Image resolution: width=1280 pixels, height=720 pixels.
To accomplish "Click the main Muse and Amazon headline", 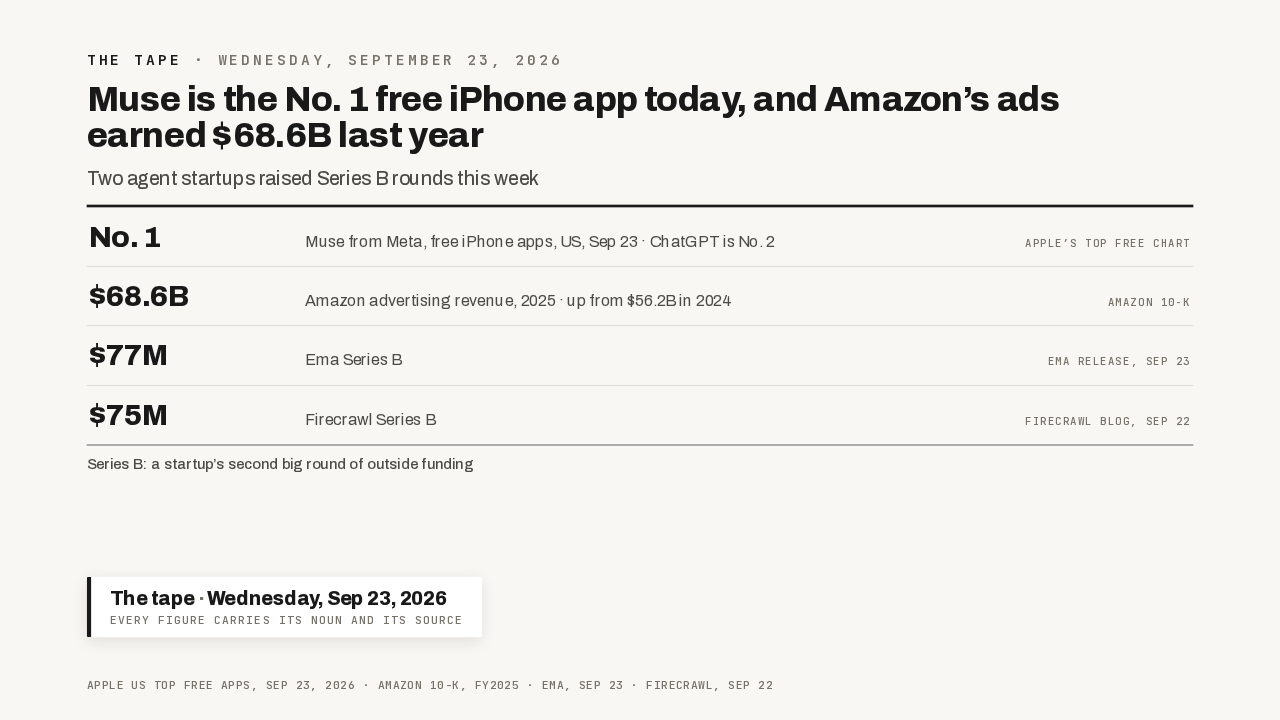I will tap(573, 117).
